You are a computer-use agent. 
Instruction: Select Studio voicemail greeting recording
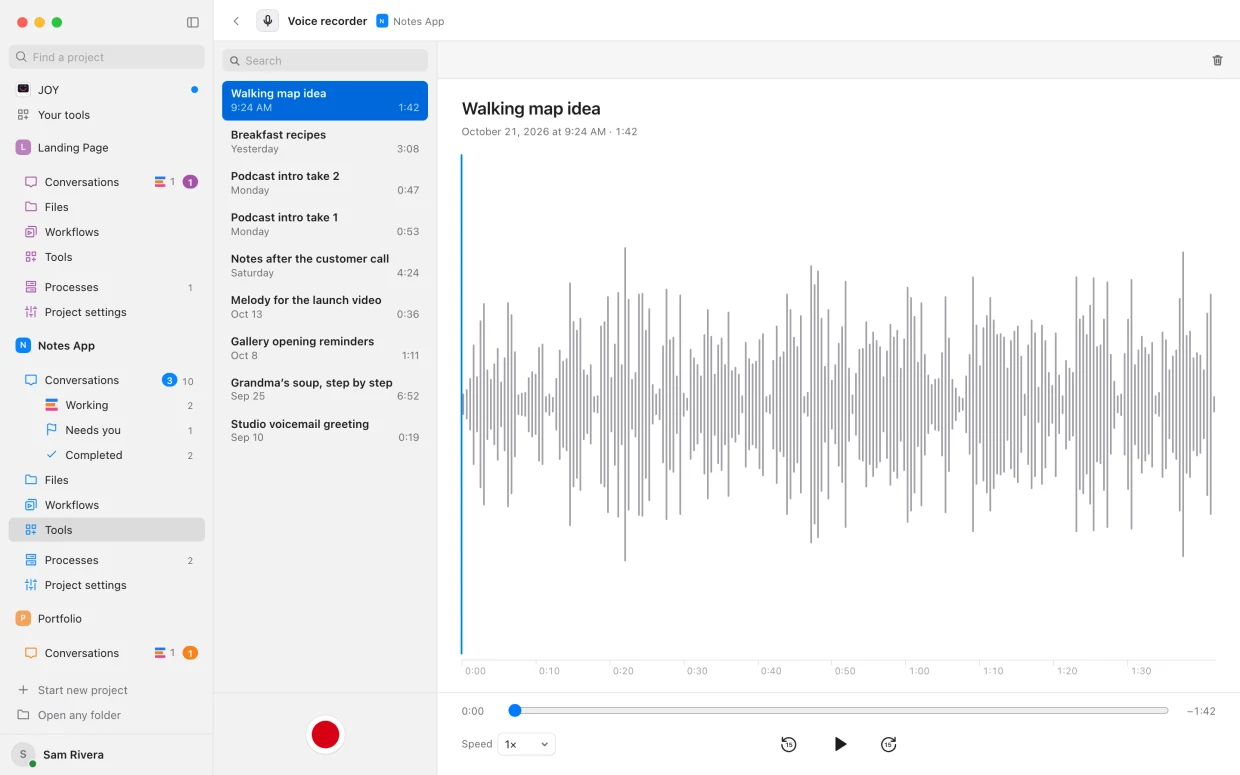point(325,431)
